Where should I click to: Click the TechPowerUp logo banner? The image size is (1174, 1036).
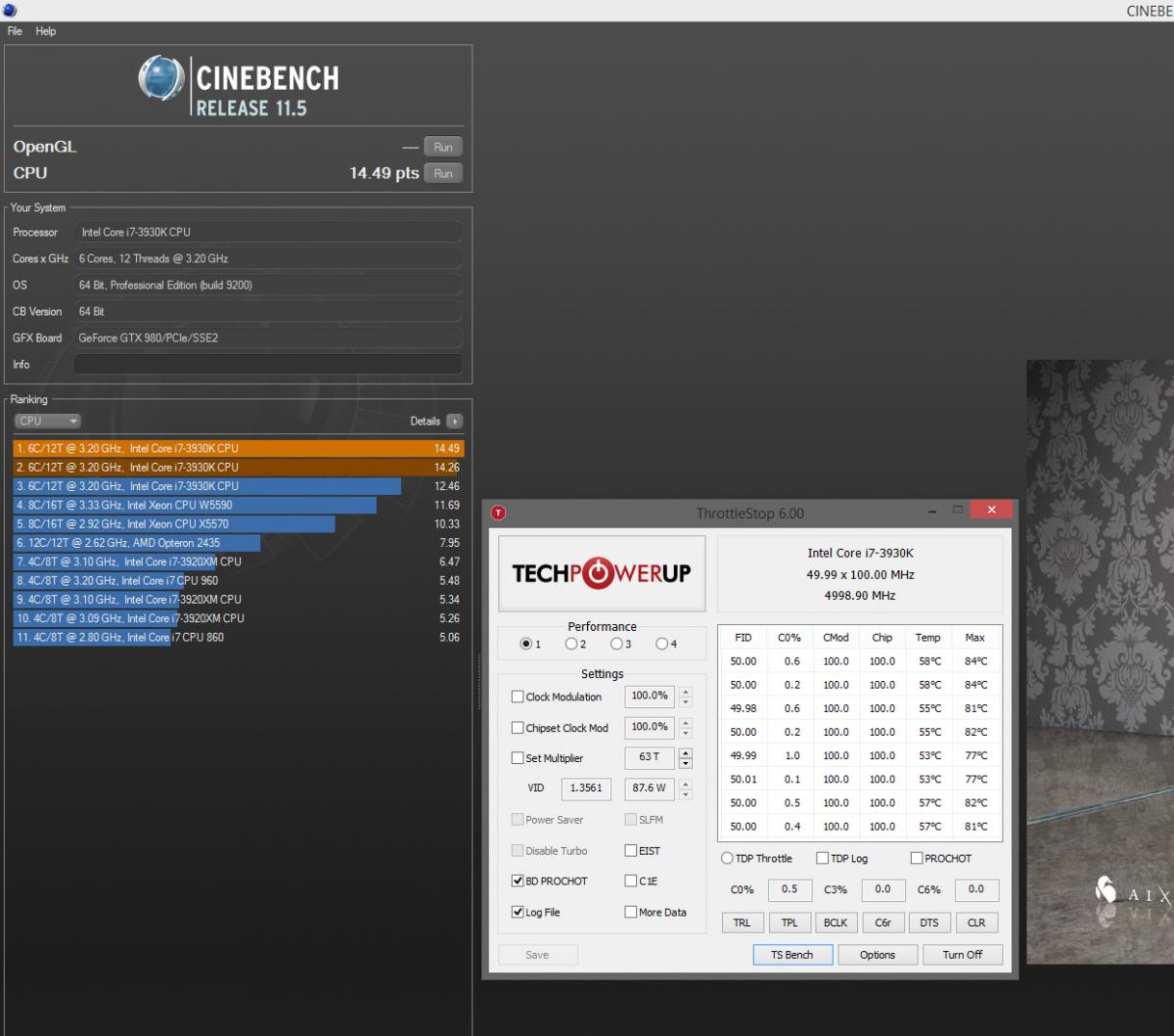click(602, 573)
